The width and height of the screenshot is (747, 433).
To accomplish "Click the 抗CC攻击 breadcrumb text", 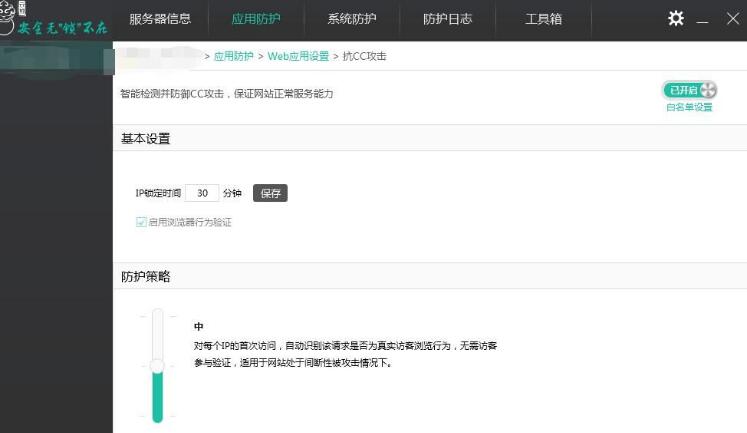I will click(x=364, y=56).
